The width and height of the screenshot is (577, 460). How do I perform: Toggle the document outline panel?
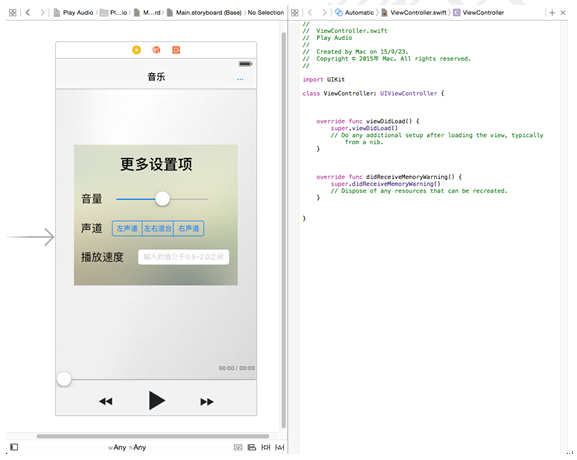[14, 447]
